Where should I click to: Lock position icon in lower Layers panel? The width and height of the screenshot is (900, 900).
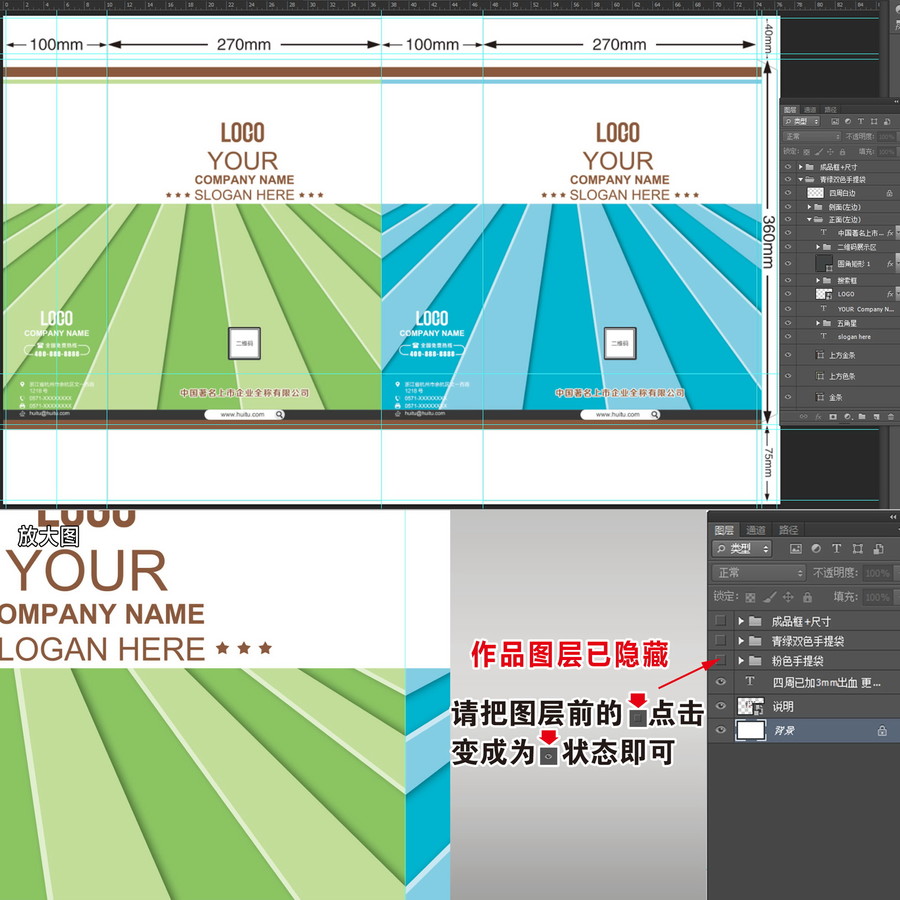coord(788,597)
